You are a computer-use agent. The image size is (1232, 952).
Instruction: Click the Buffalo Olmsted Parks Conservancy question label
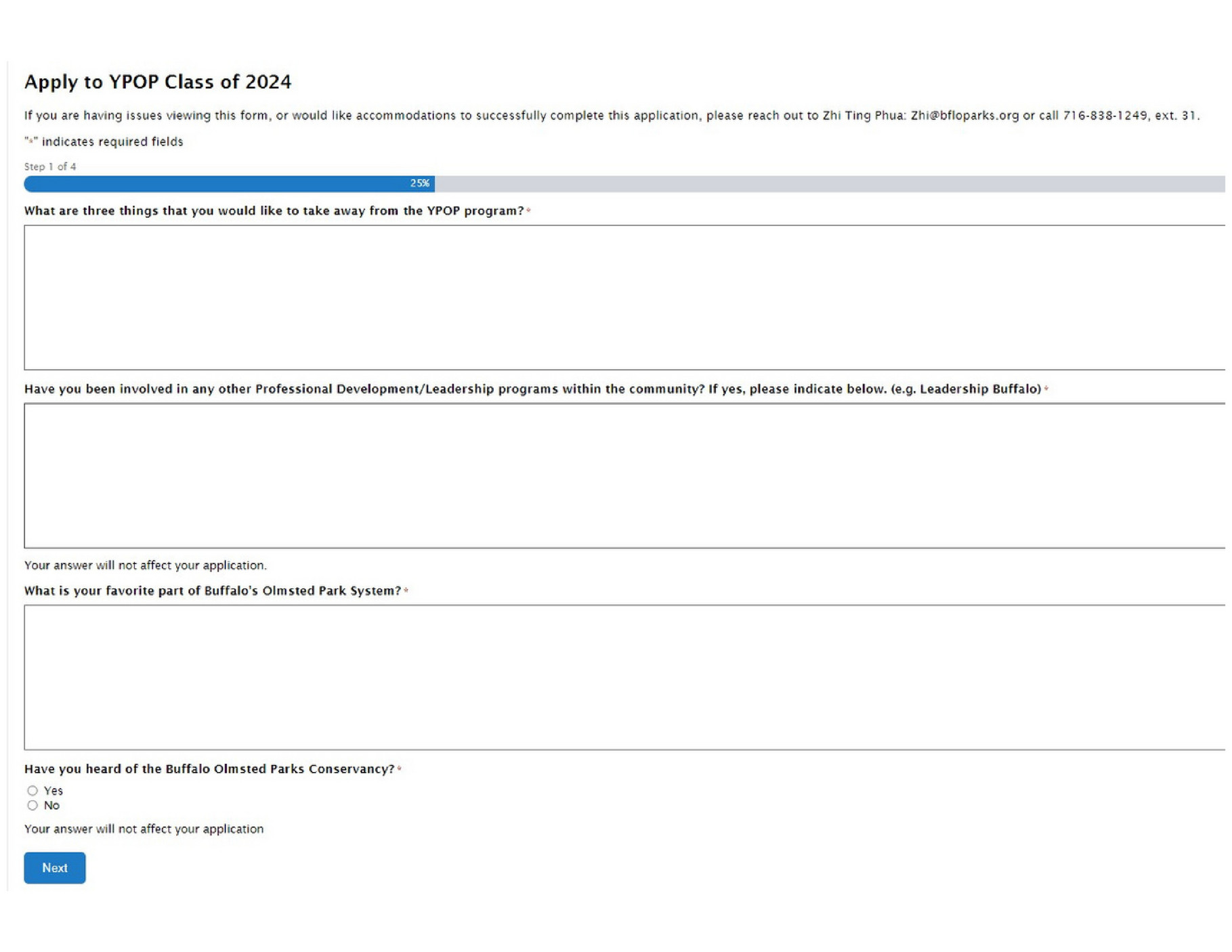pos(209,769)
